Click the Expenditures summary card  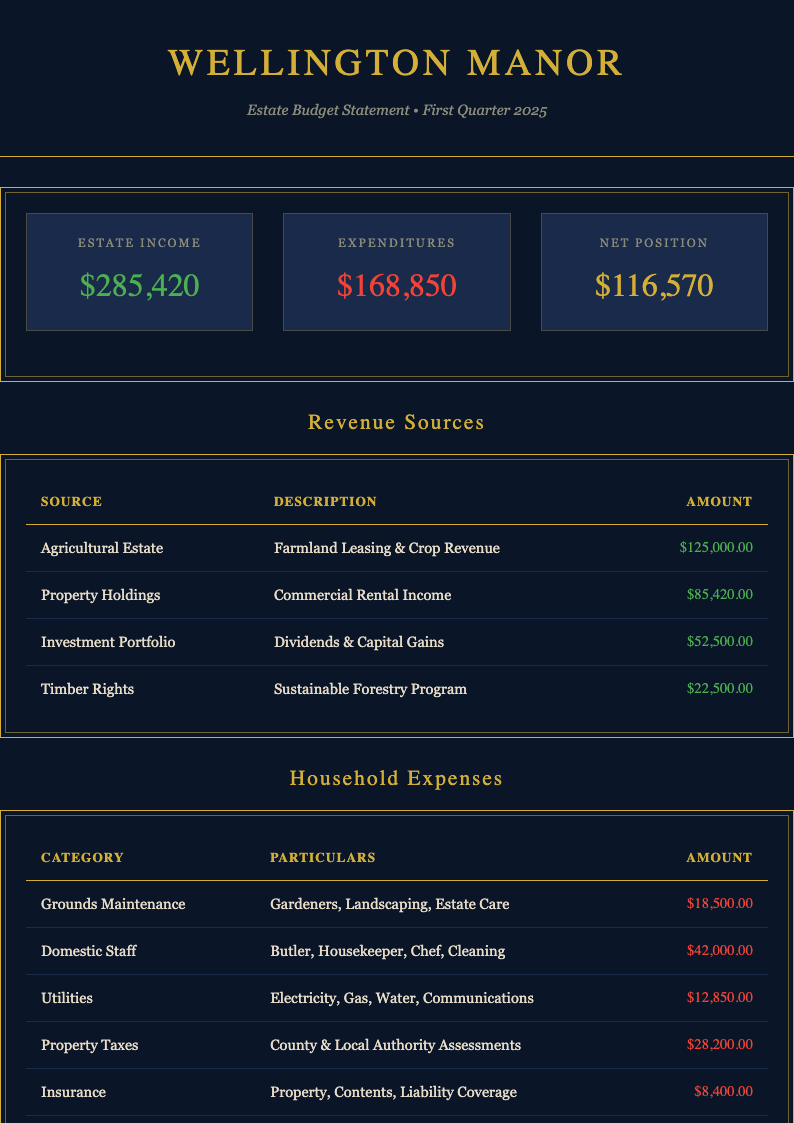tap(397, 271)
